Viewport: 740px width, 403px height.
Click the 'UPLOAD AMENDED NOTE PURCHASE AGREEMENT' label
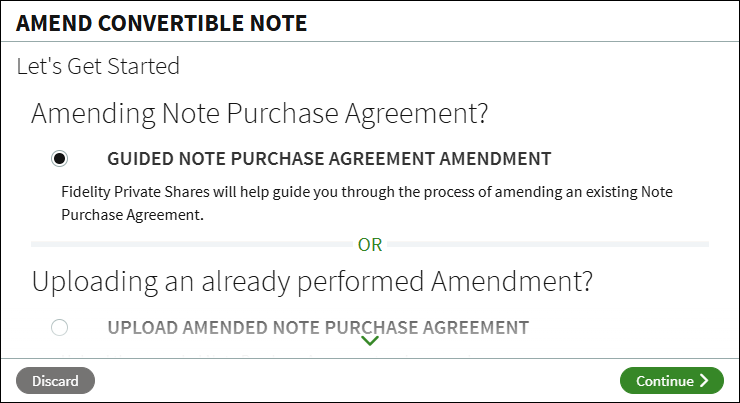click(318, 327)
